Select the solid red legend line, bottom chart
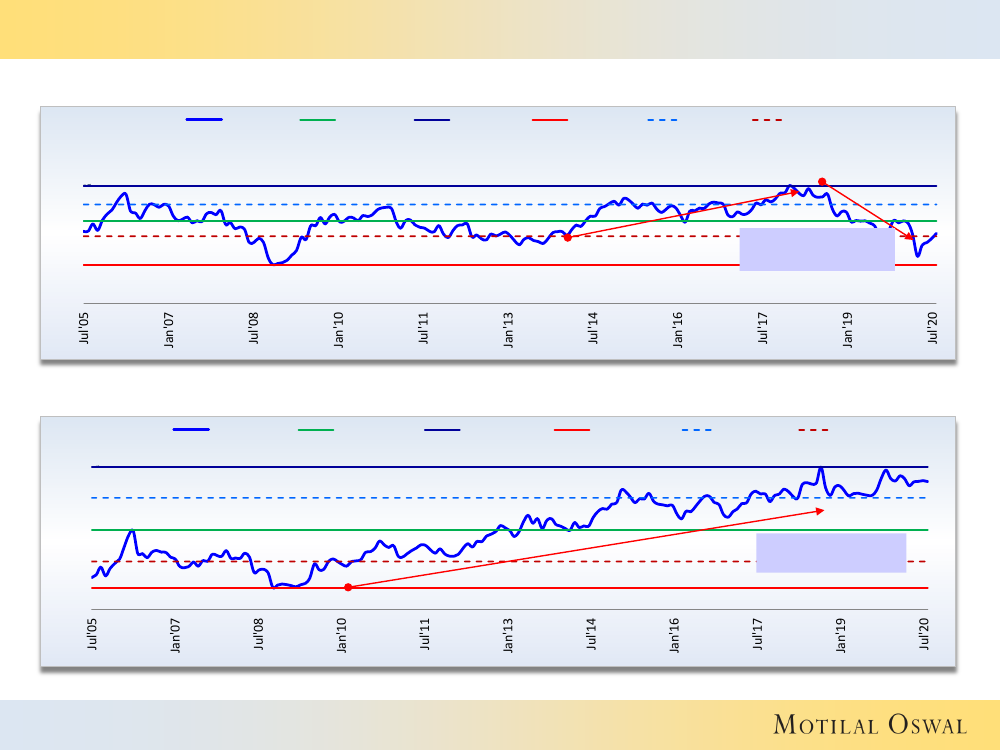This screenshot has width=1000, height=750. click(x=572, y=430)
